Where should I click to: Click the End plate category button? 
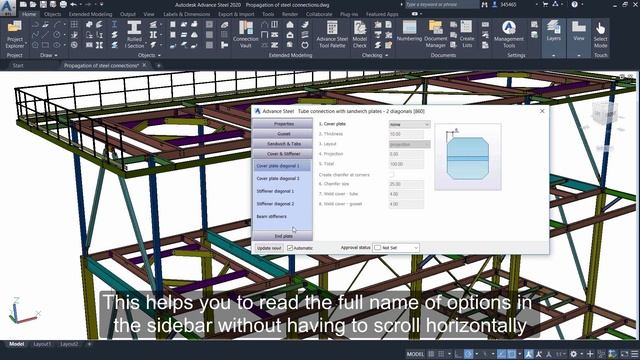(283, 236)
